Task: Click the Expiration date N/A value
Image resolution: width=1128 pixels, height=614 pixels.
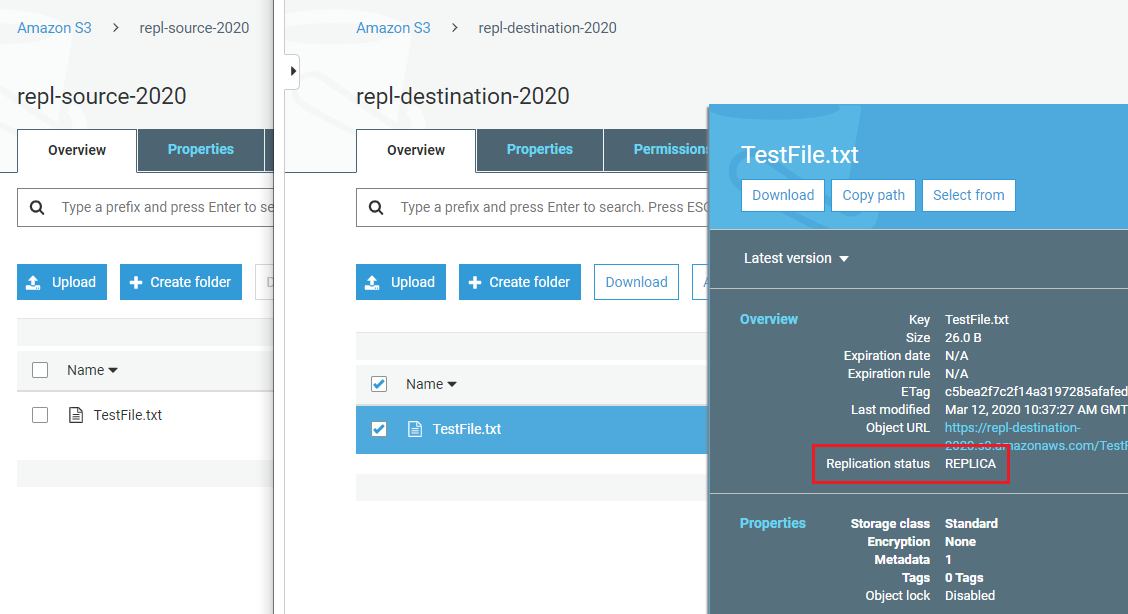Action: pos(956,356)
